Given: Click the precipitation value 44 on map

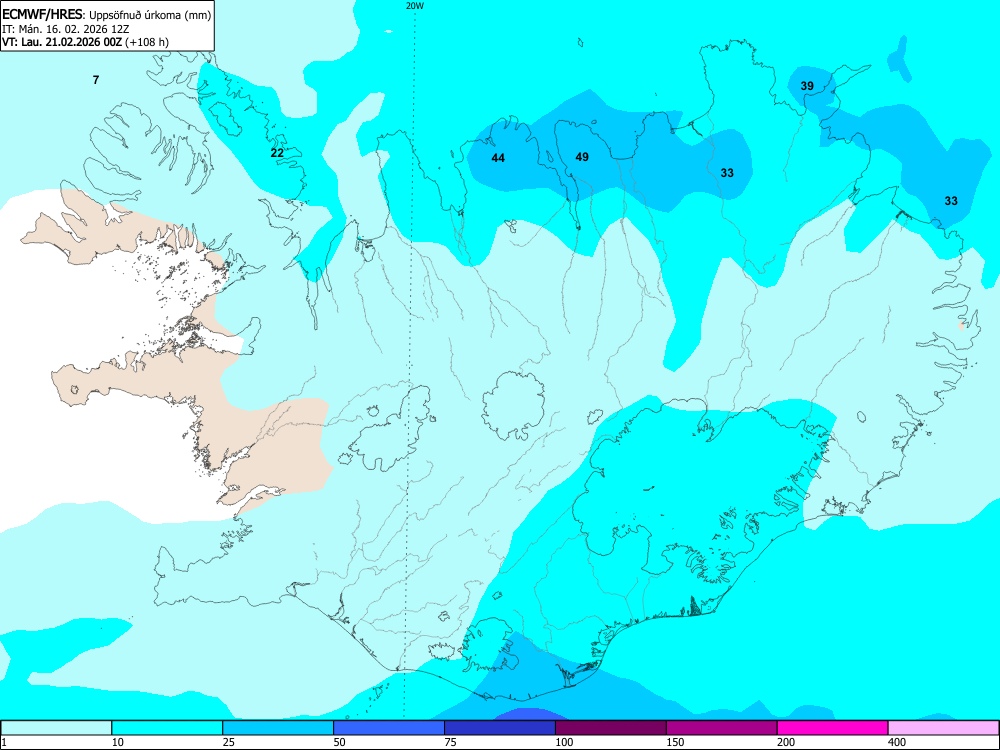Looking at the screenshot, I should click(x=498, y=158).
